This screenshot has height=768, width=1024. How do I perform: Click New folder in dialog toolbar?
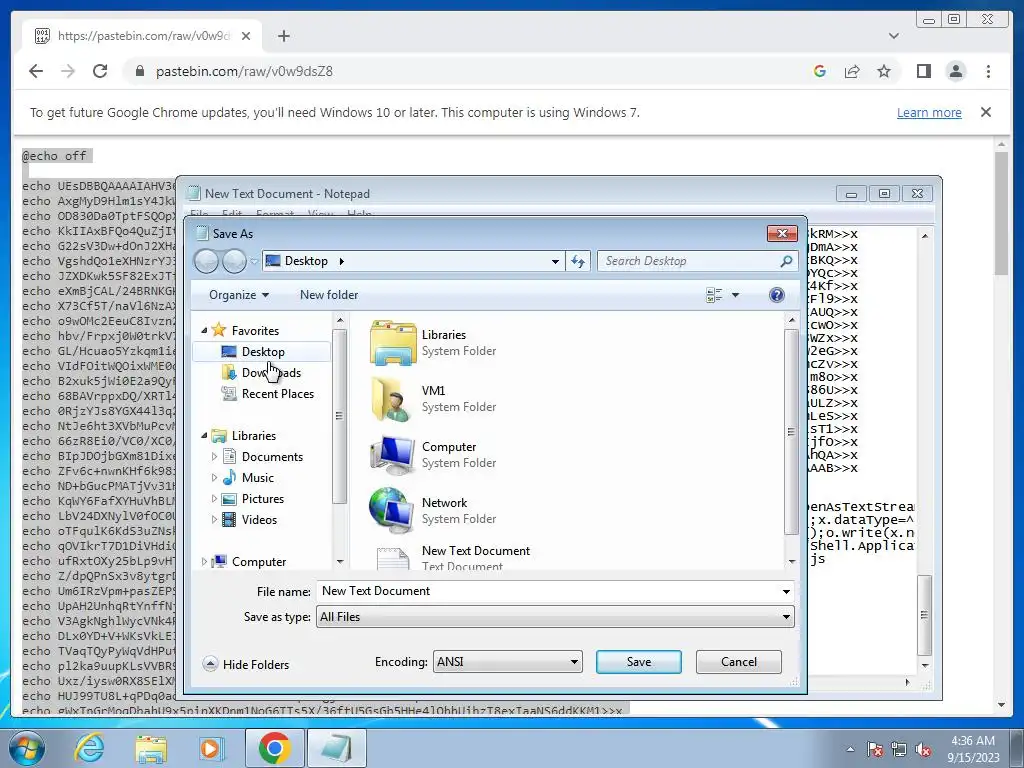(x=328, y=295)
